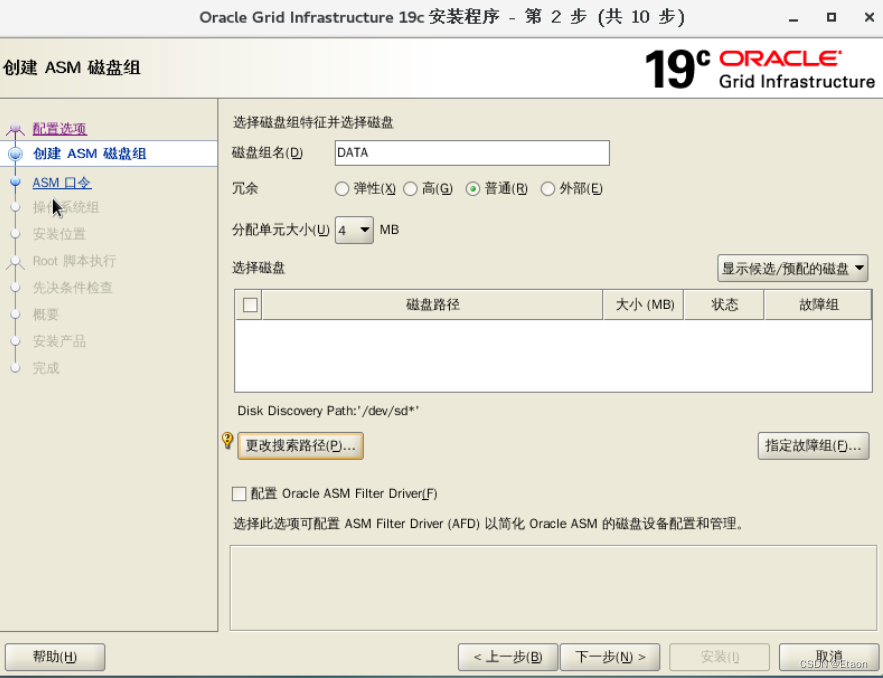
Task: Go back with 上一步(B) button
Action: click(x=508, y=657)
